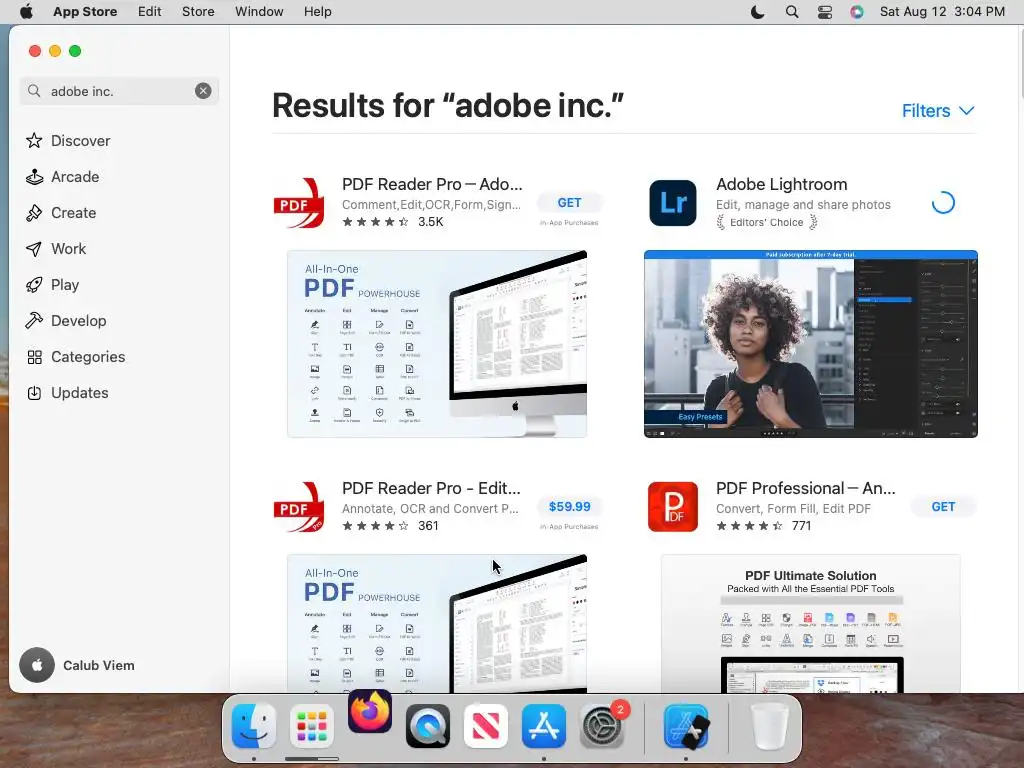
Task: Open the Window menu
Action: click(x=259, y=12)
